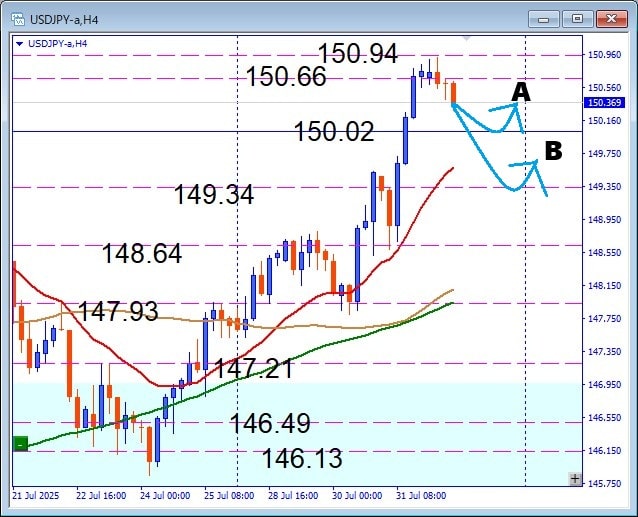Click the 145.750 price scale value

(x=605, y=484)
